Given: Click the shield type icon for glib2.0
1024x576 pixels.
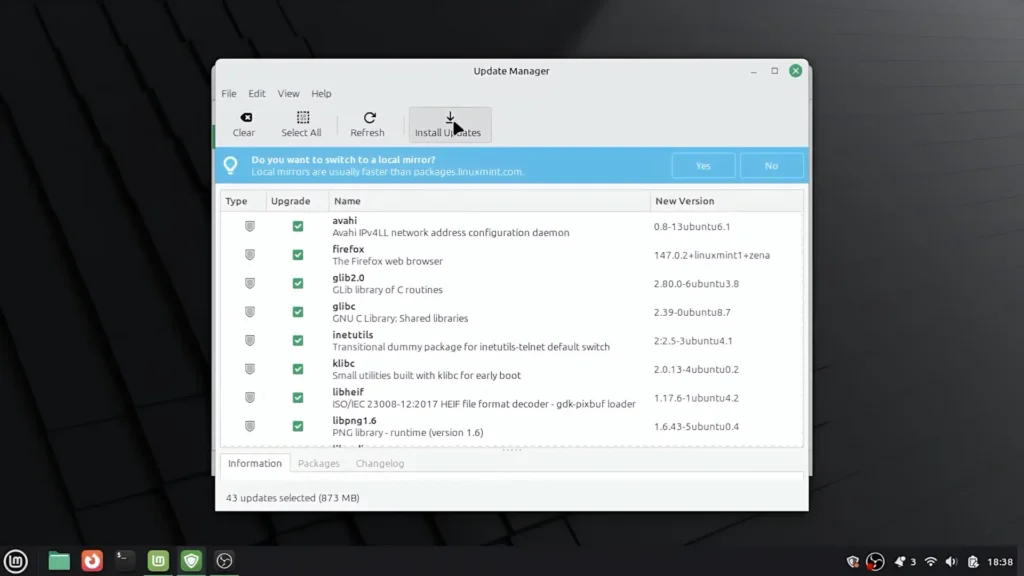Looking at the screenshot, I should pyautogui.click(x=249, y=283).
